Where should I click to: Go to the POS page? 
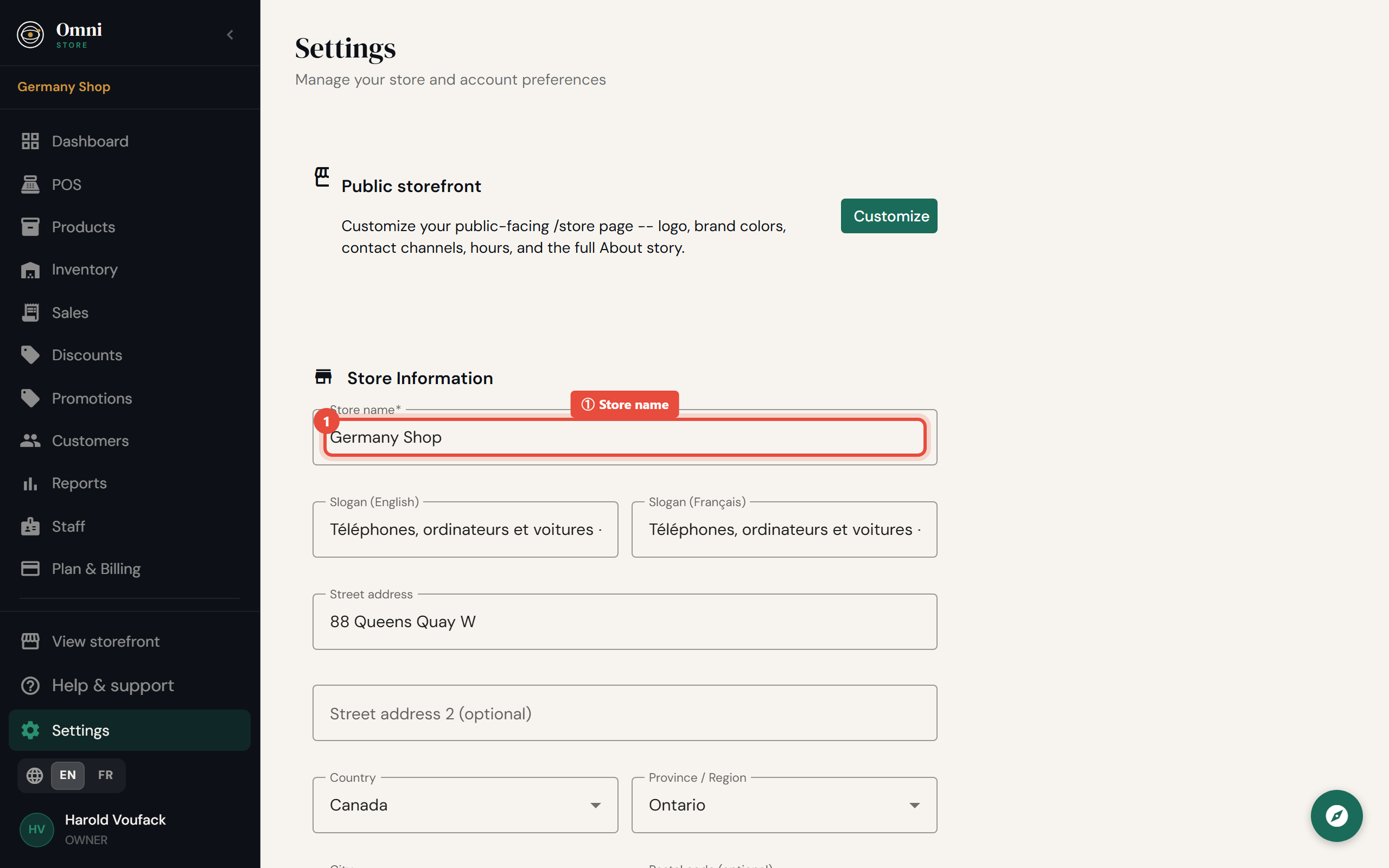130,184
